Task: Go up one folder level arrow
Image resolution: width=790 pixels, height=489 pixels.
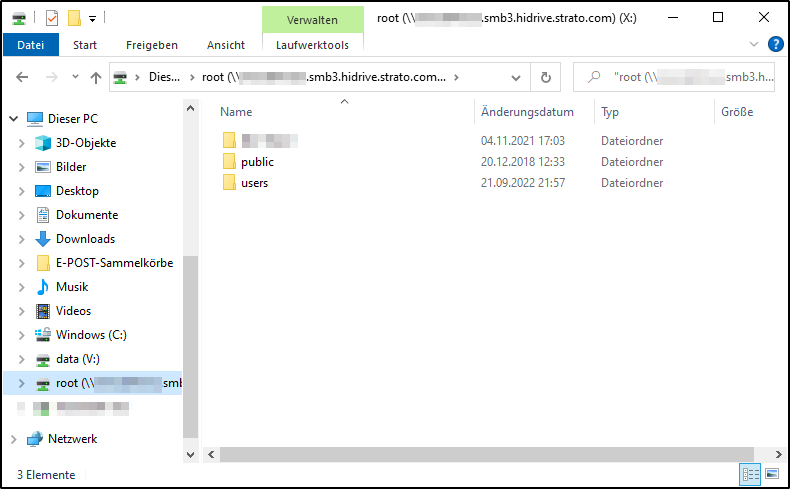Action: click(x=96, y=77)
